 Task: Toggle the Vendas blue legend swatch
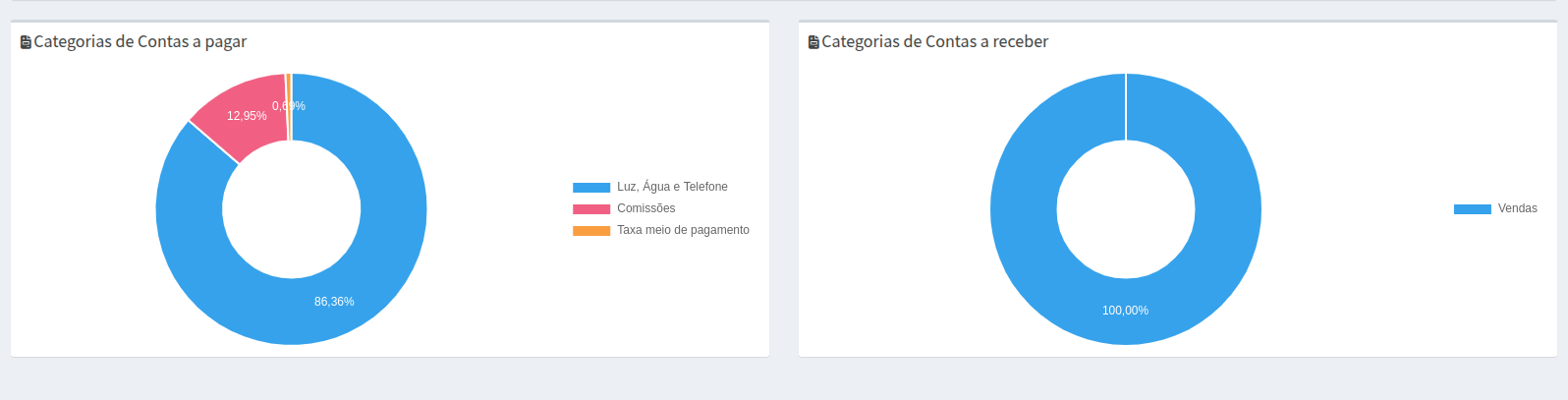[1472, 209]
